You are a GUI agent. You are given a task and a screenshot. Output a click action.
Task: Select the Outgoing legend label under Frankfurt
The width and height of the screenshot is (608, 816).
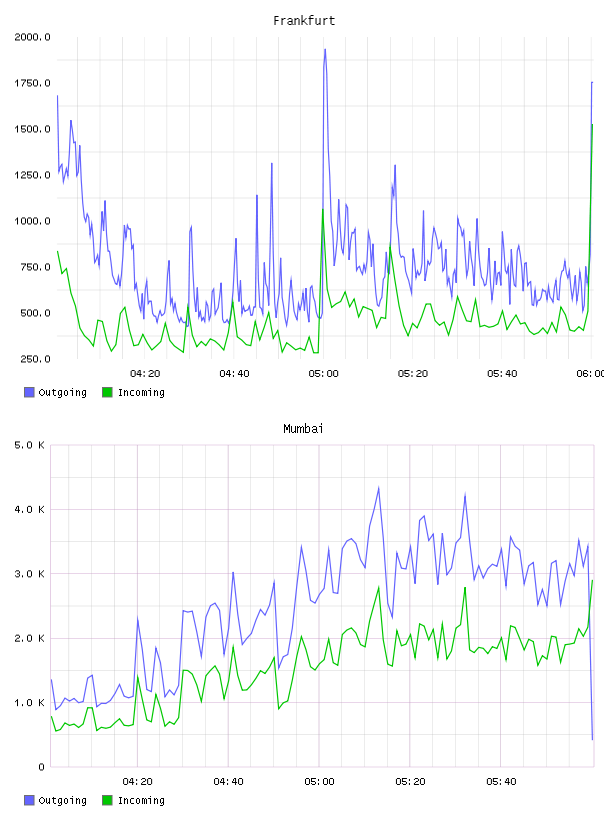pyautogui.click(x=62, y=393)
